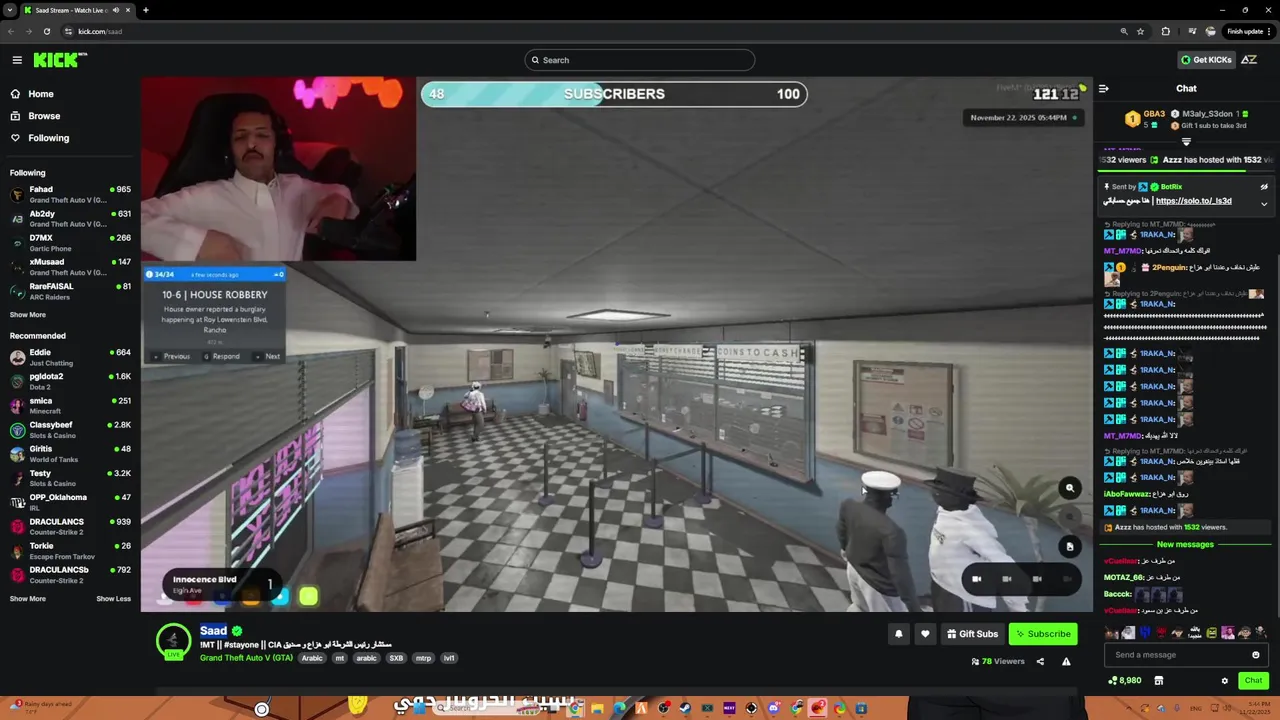This screenshot has height=720, width=1280.
Task: Open a new browser tab
Action: tap(145, 10)
